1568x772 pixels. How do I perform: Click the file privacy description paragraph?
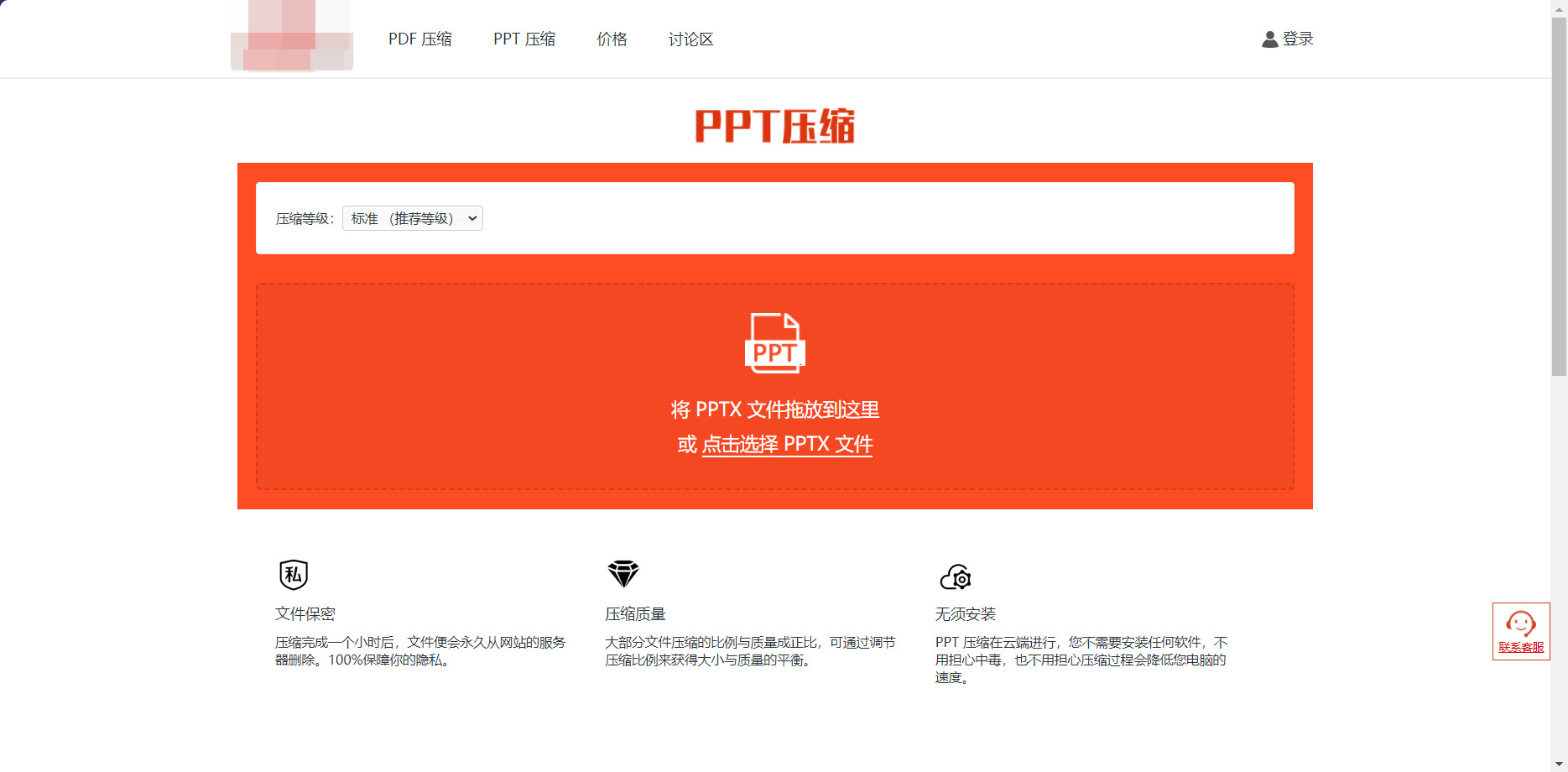420,651
